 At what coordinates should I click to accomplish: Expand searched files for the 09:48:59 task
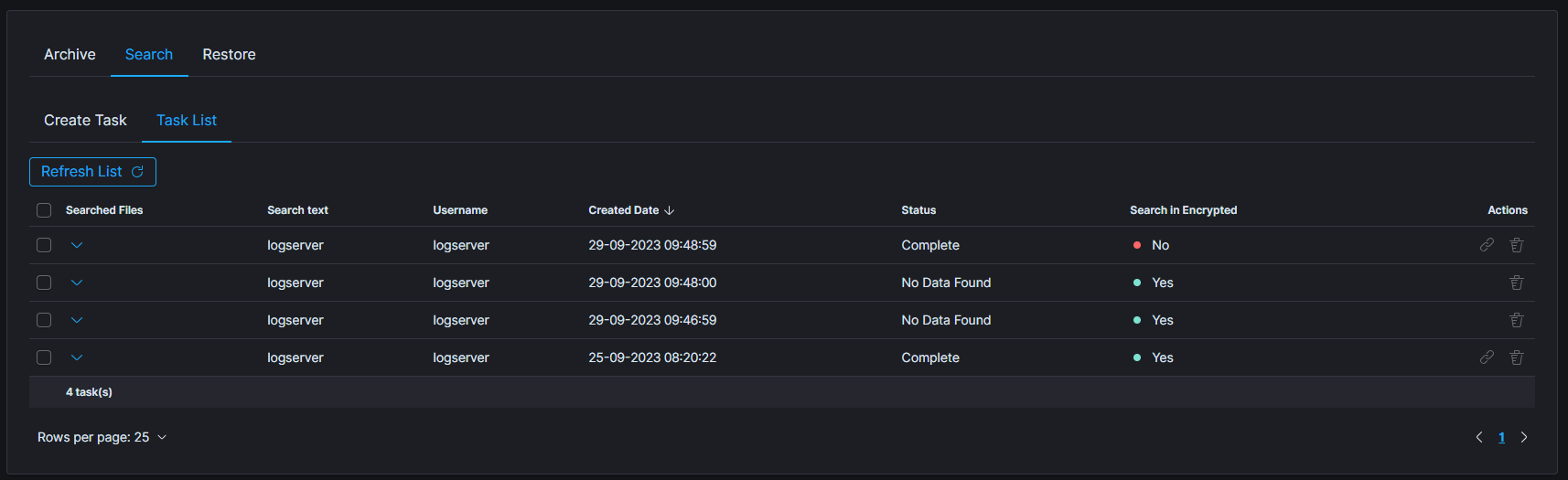77,245
